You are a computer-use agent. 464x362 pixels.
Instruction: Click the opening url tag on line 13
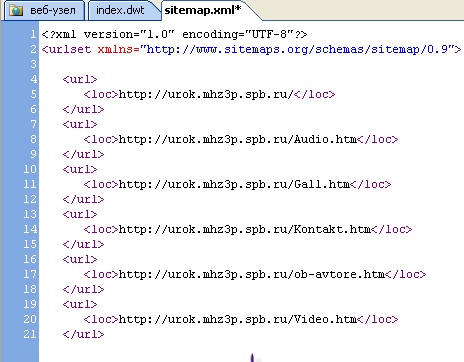point(80,214)
